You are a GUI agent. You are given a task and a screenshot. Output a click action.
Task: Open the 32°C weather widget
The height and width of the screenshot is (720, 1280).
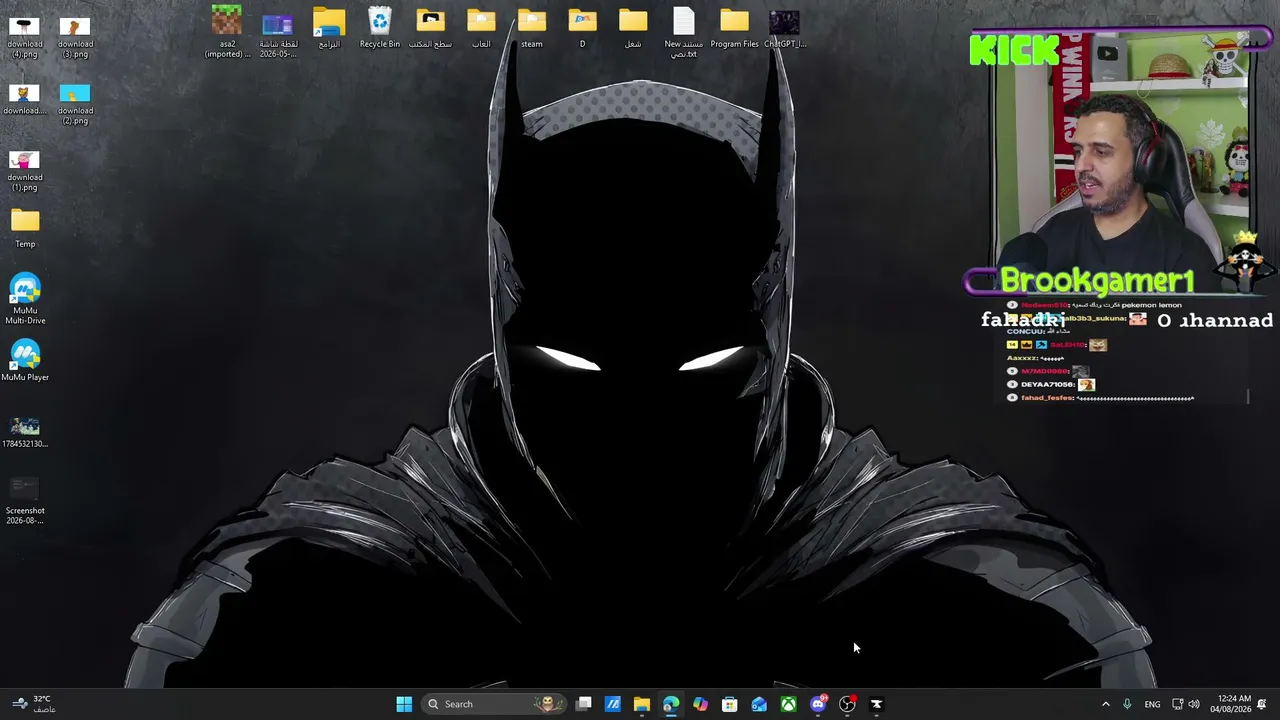pyautogui.click(x=32, y=704)
